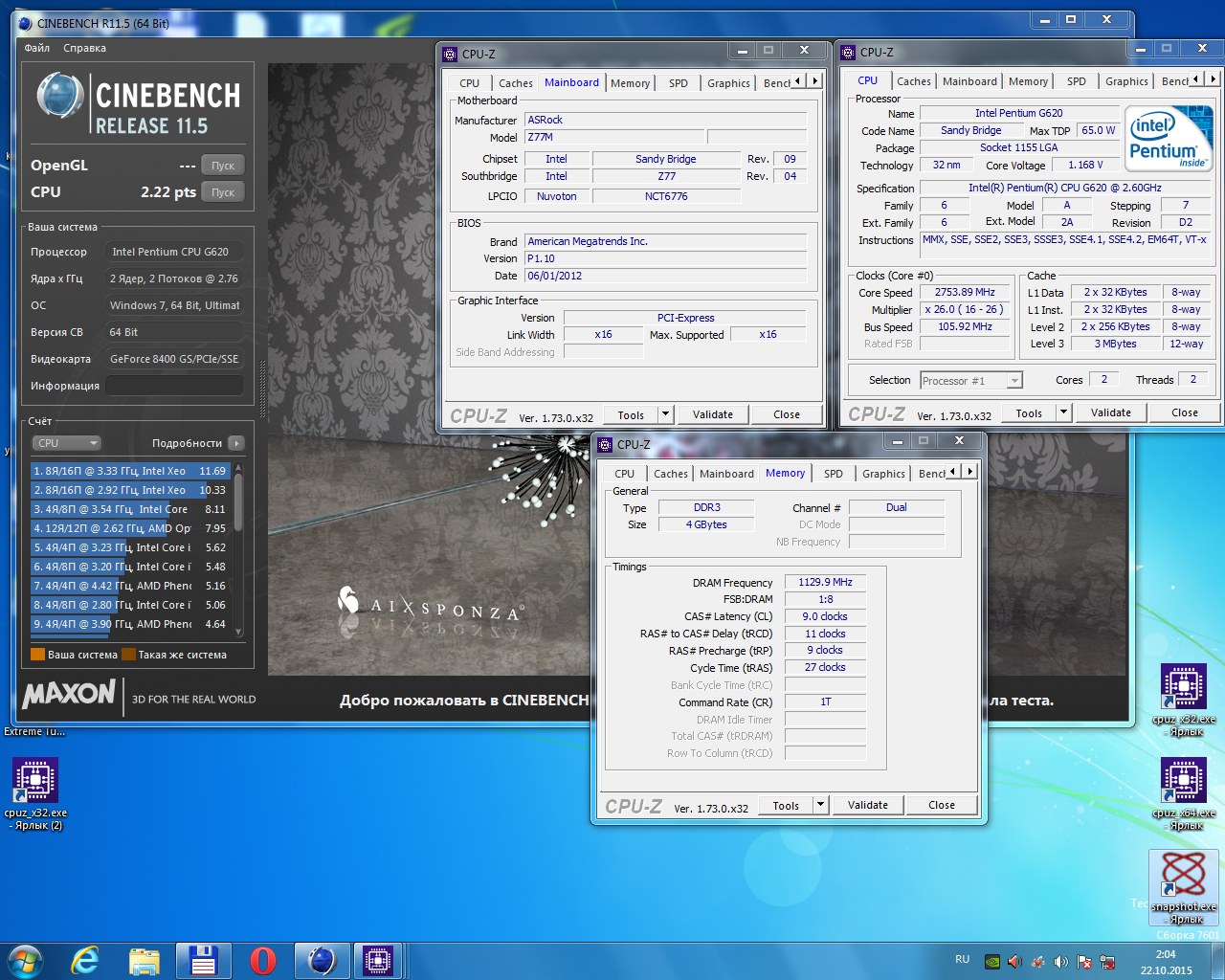1225x980 pixels.
Task: Open the Tools dropdown arrow in CPU window
Action: point(1063,412)
